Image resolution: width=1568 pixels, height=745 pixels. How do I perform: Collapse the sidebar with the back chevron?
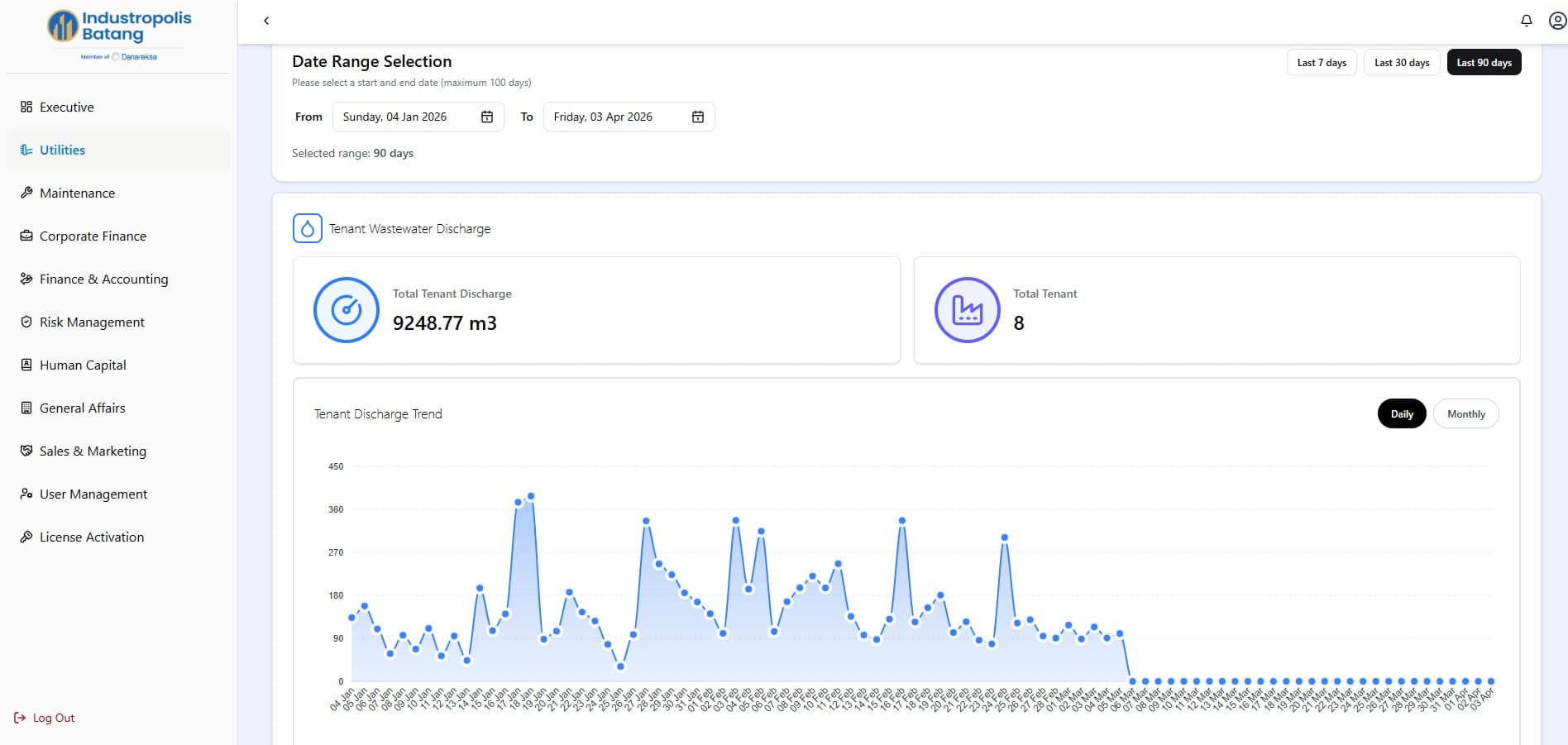(x=266, y=21)
